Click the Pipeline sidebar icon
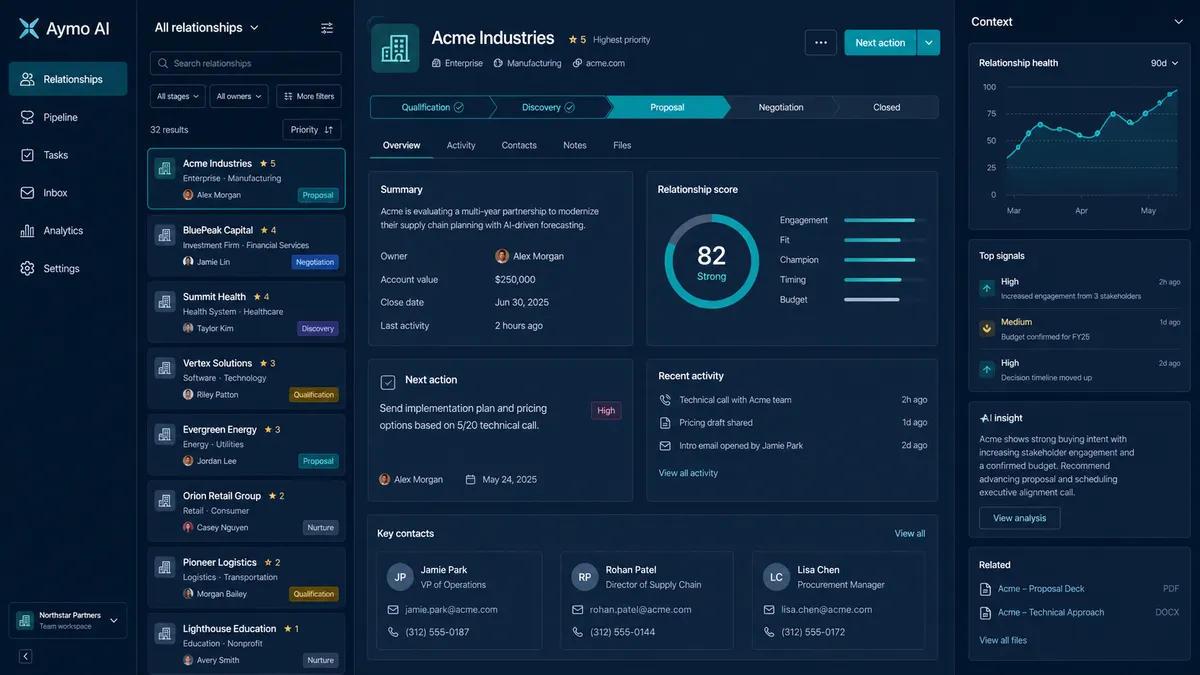 [x=27, y=117]
